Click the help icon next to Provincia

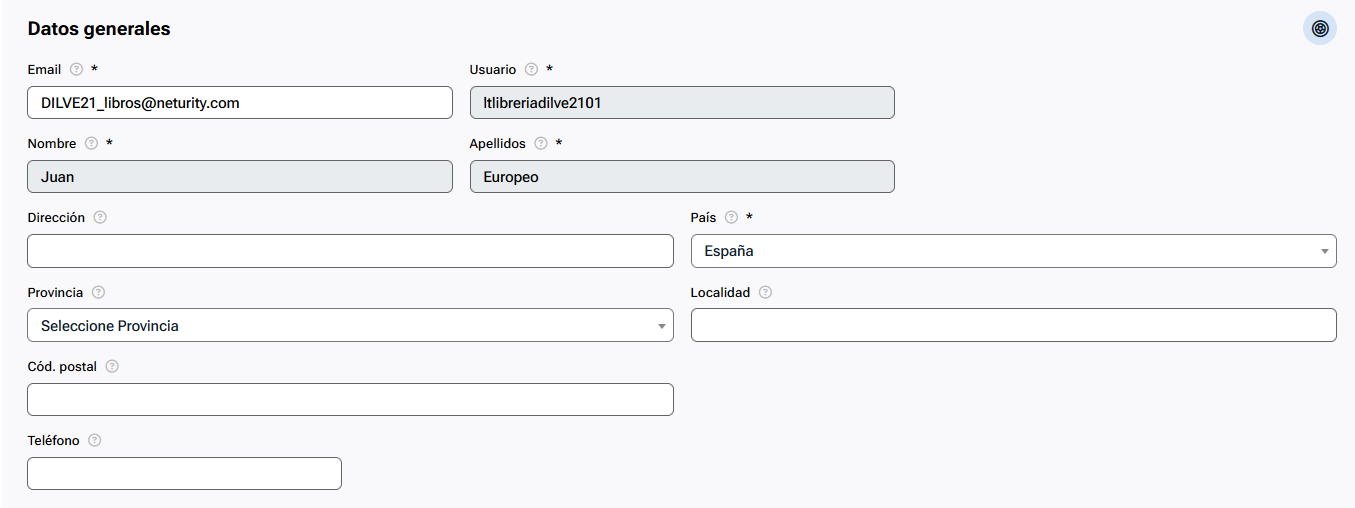pos(97,292)
